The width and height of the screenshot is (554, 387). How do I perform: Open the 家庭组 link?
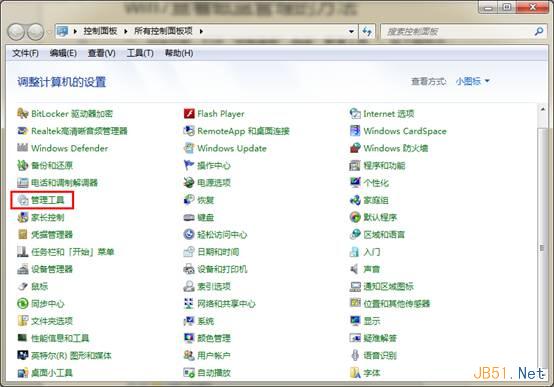click(x=376, y=200)
